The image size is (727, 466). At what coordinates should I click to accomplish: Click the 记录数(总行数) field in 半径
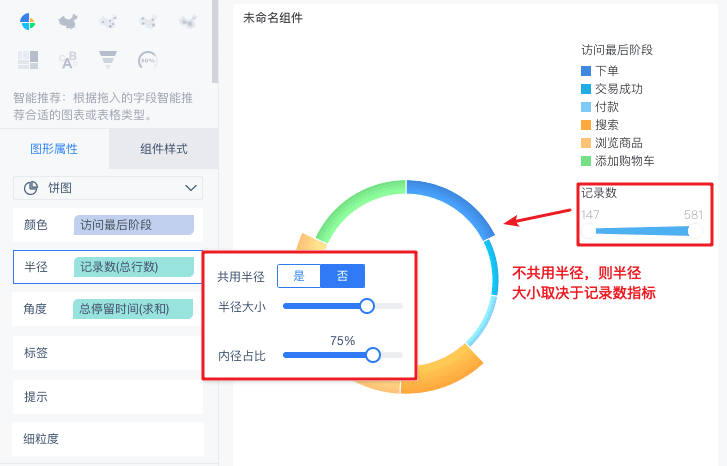(134, 267)
